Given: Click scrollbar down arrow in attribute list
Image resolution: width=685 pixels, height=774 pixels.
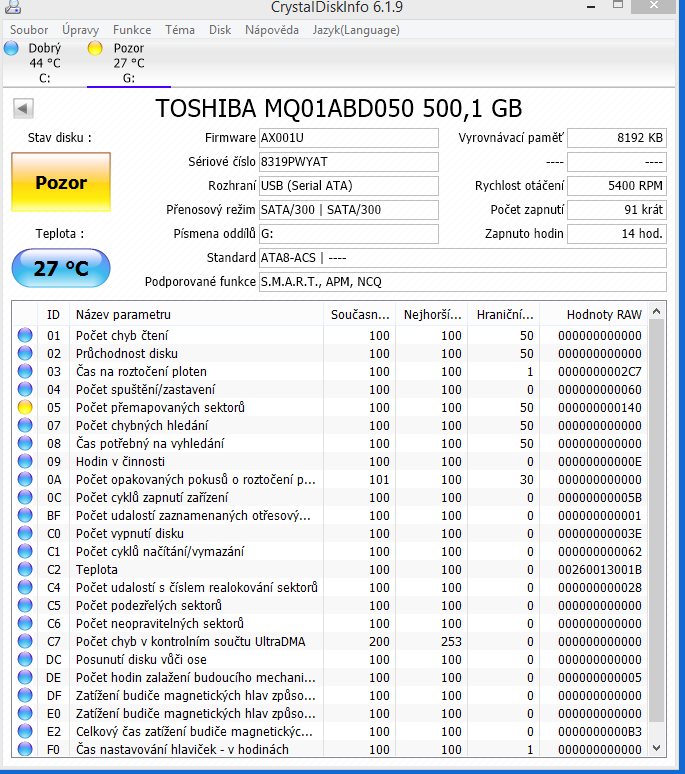Looking at the screenshot, I should tap(656, 748).
